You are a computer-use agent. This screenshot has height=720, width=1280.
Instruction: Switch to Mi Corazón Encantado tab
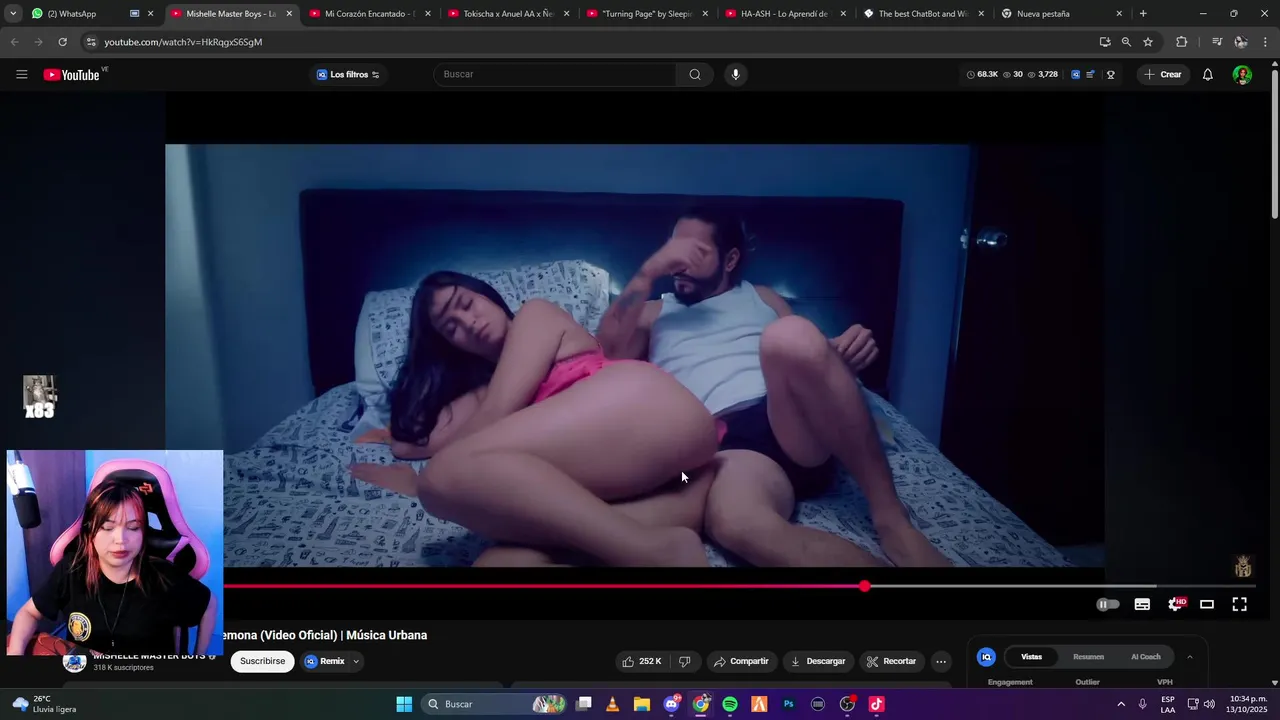370,14
